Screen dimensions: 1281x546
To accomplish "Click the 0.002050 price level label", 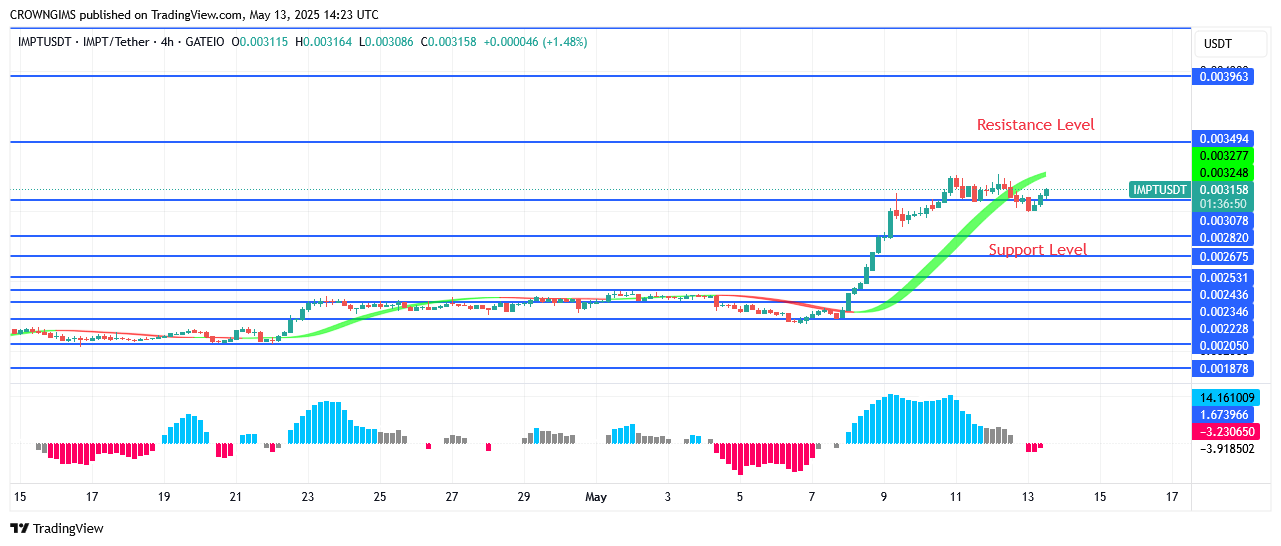I will (1224, 346).
